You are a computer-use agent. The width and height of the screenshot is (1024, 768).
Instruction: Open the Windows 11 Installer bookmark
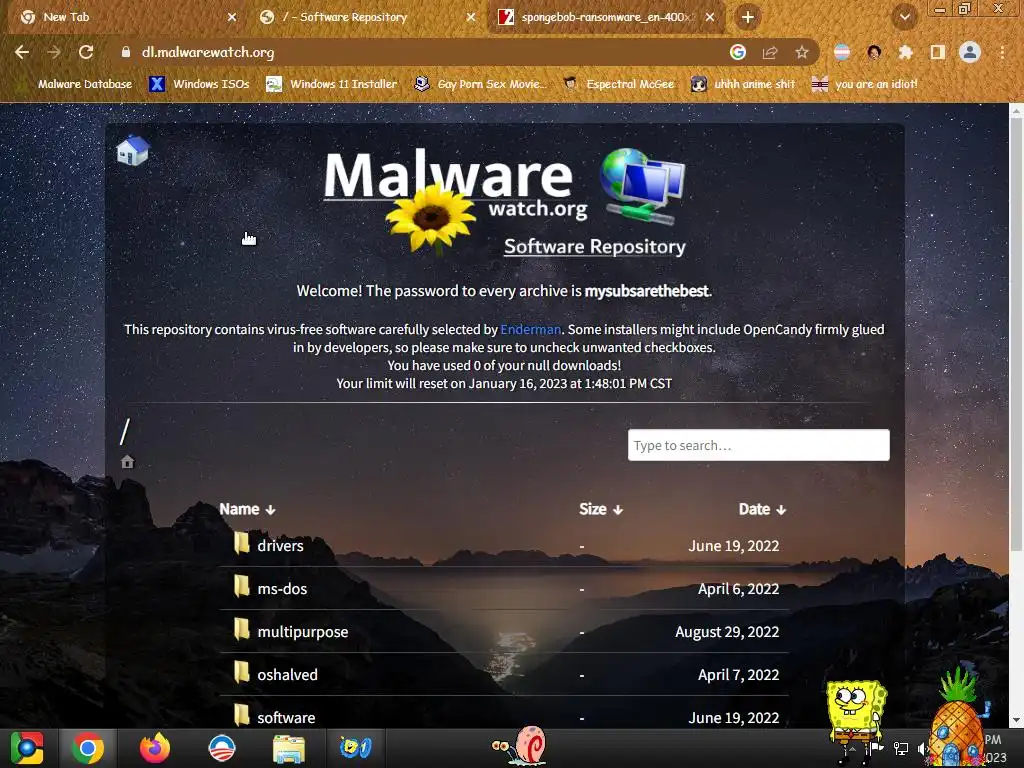pos(332,84)
